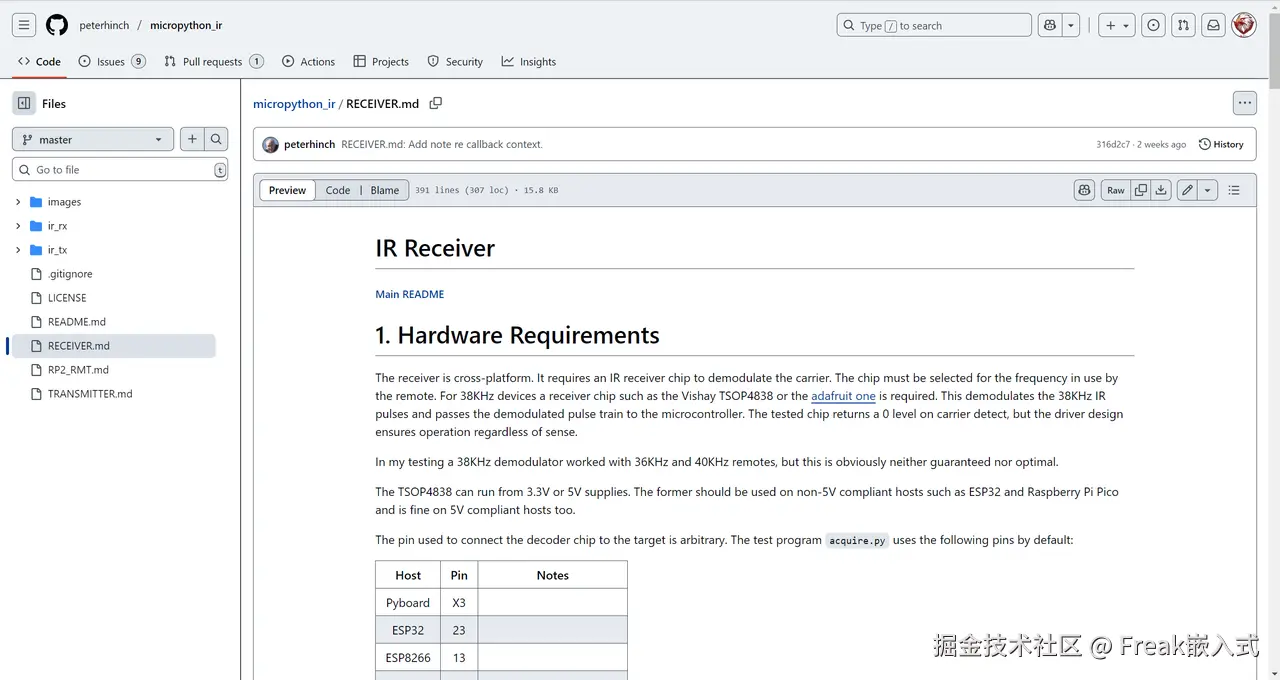The width and height of the screenshot is (1280, 680).
Task: Collapse the file tree side panel
Action: [x=24, y=103]
